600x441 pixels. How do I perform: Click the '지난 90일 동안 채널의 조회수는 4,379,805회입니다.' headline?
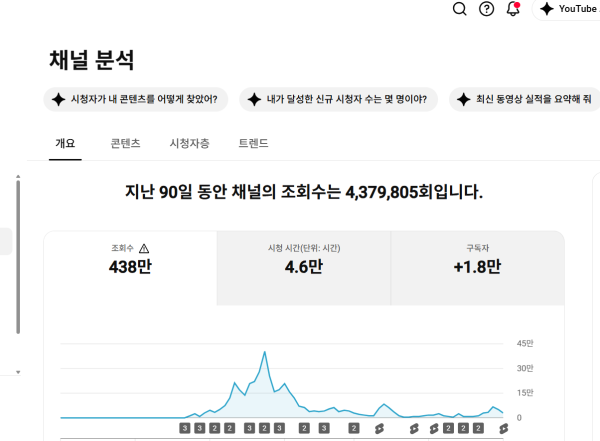tap(304, 192)
